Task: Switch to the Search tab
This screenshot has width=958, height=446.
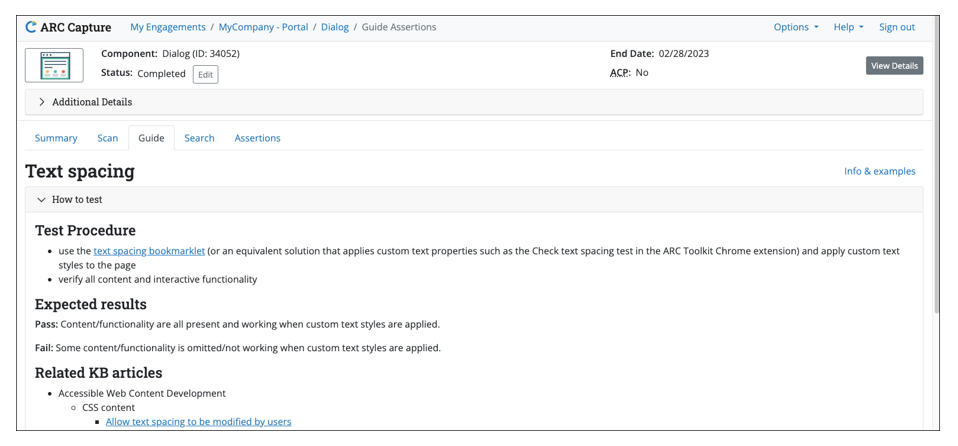Action: (x=199, y=138)
